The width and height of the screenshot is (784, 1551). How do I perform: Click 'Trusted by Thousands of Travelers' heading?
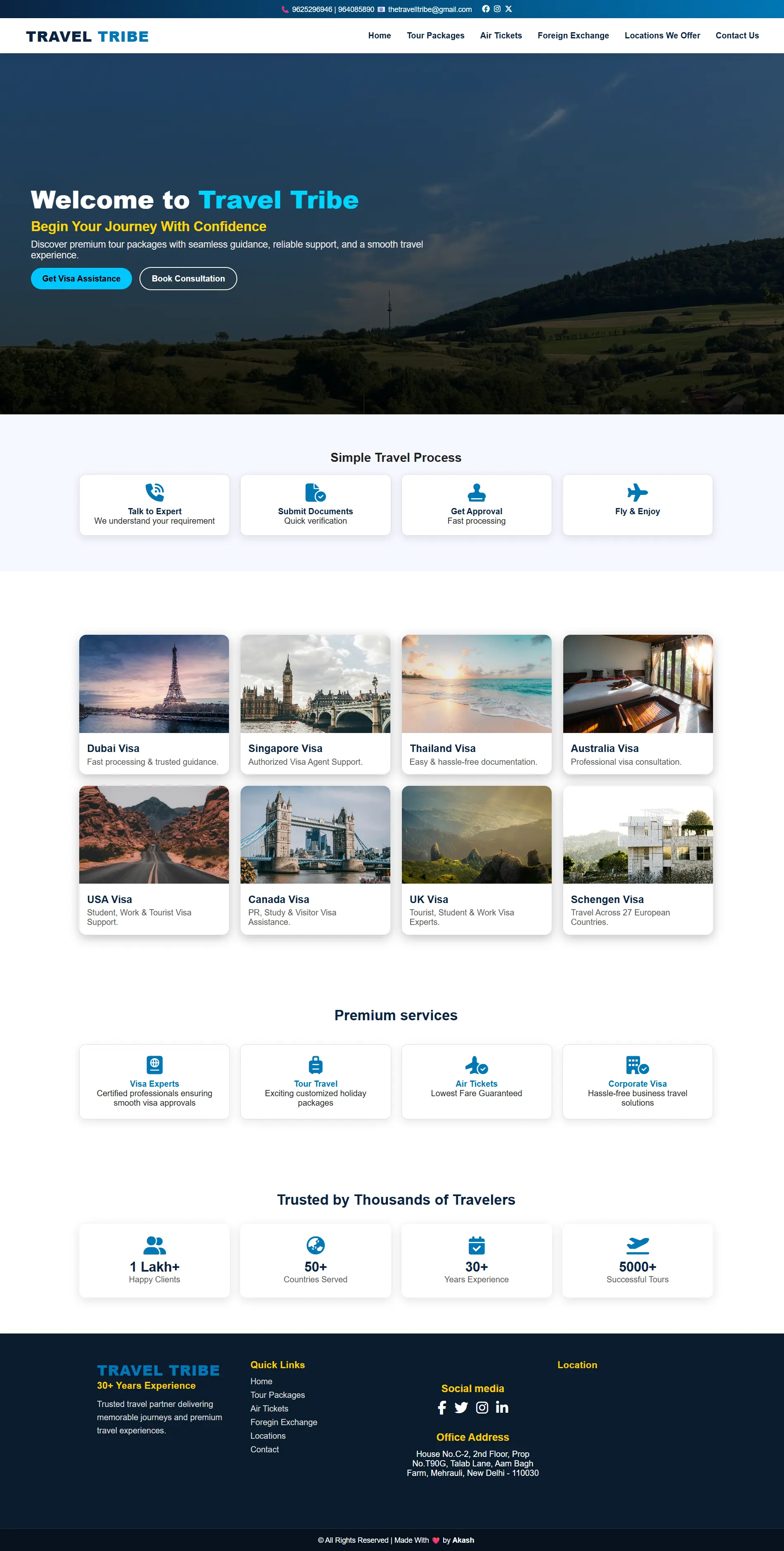pyautogui.click(x=396, y=1199)
